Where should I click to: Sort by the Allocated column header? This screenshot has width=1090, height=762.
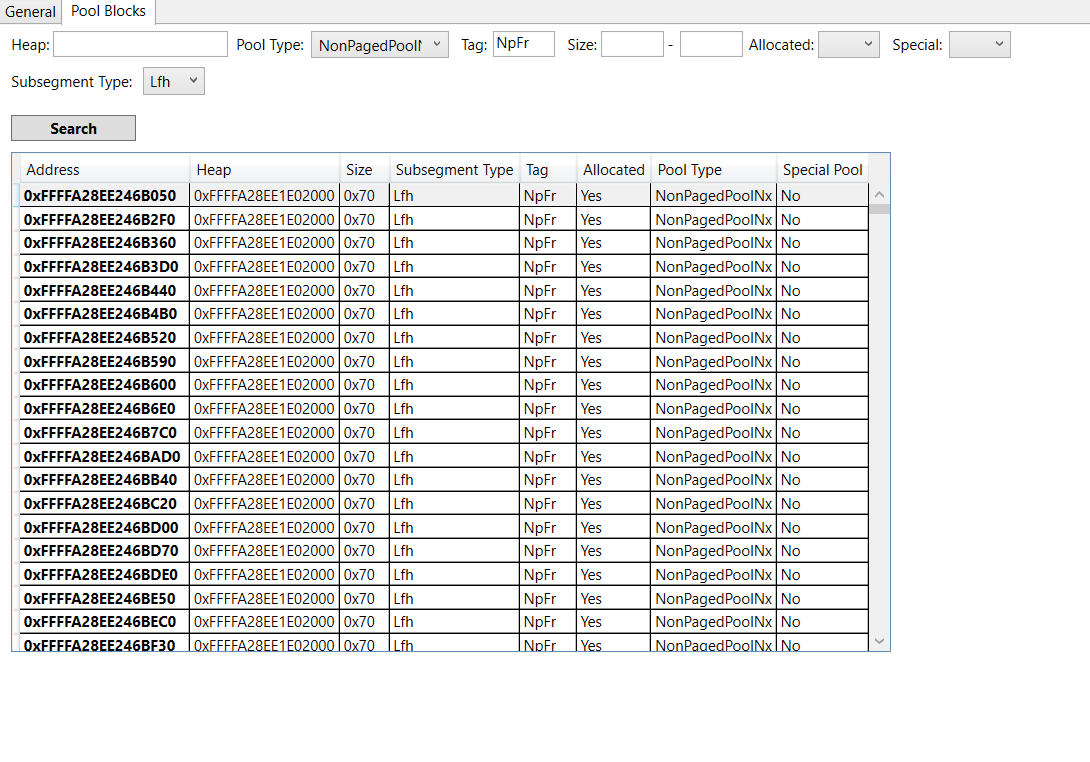tap(613, 170)
